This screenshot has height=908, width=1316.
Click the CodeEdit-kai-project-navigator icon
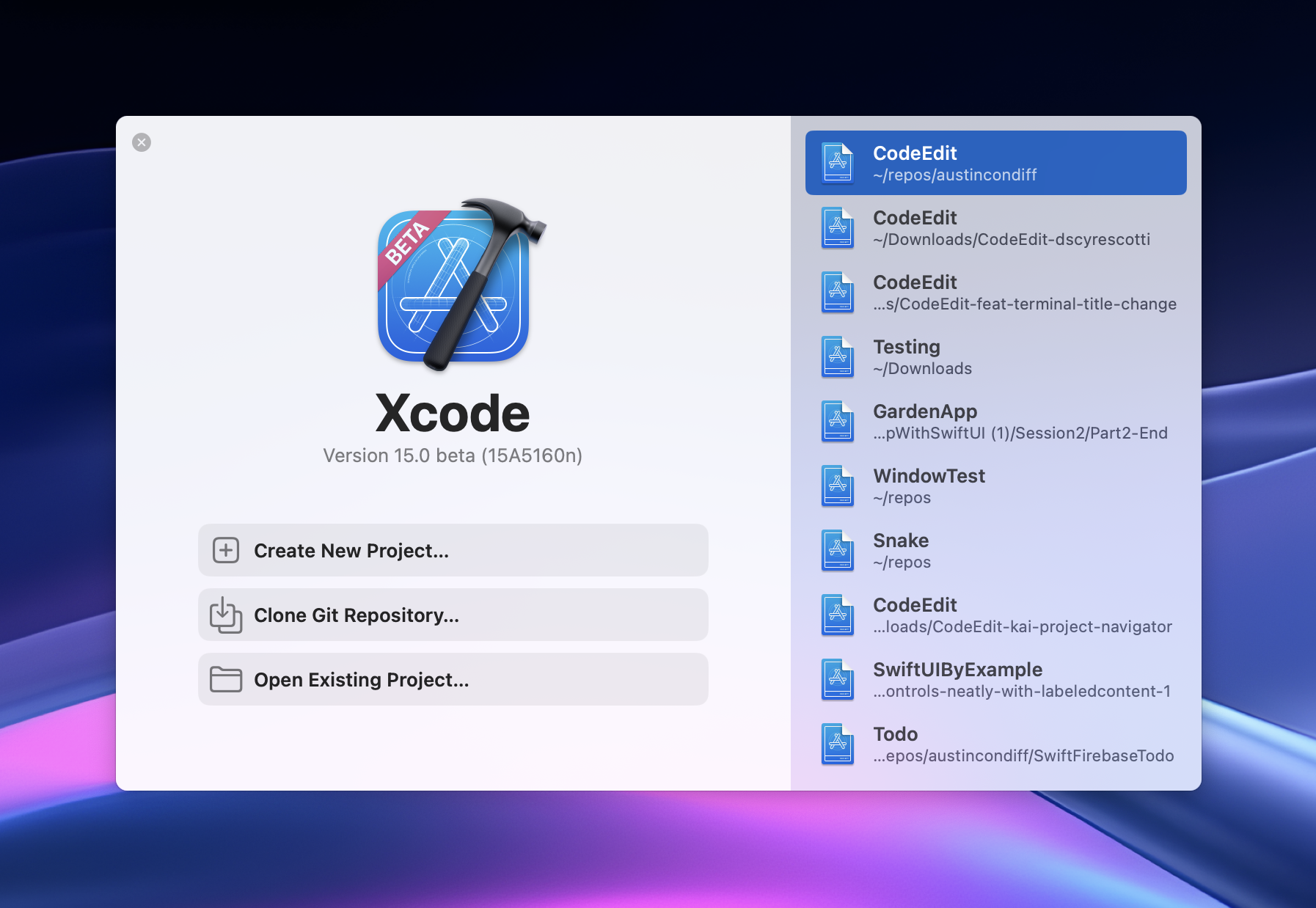click(x=837, y=615)
